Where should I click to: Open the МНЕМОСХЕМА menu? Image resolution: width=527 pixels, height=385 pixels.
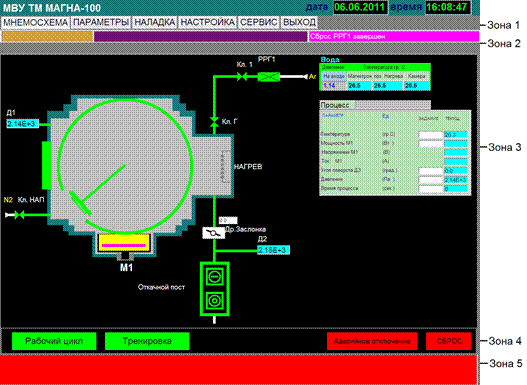(x=35, y=23)
